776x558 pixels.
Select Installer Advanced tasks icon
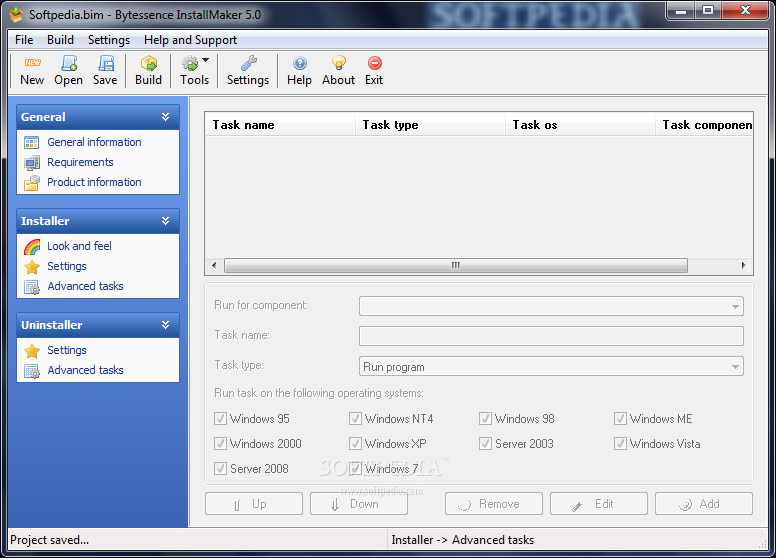pos(32,287)
